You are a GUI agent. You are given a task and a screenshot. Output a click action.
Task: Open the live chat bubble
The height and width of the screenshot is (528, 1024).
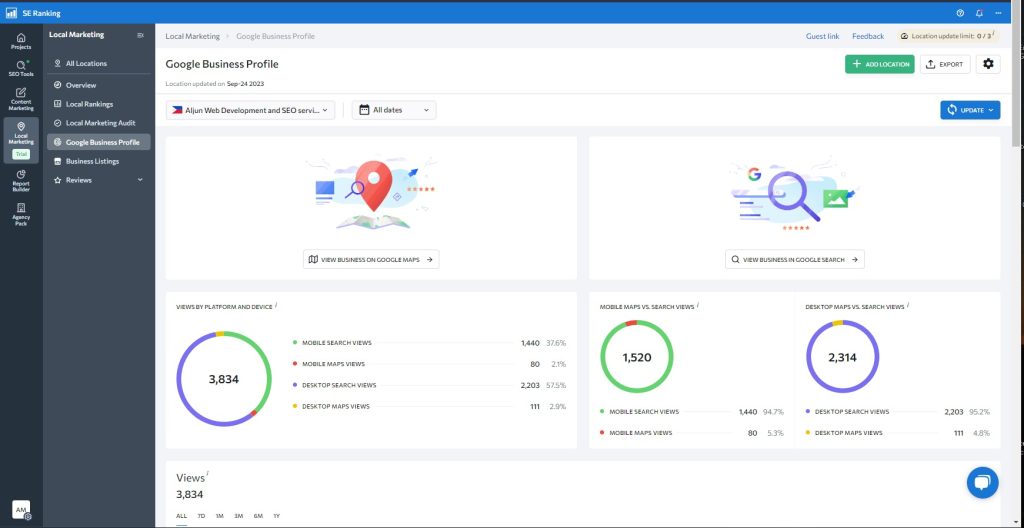click(983, 483)
